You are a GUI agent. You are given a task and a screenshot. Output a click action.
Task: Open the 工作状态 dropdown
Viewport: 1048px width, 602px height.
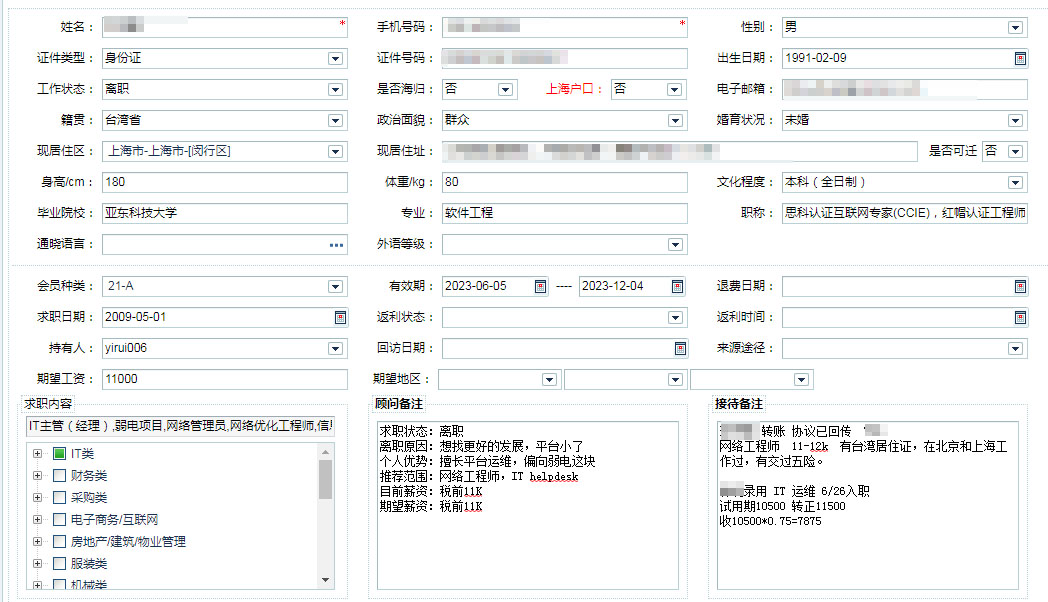(336, 90)
